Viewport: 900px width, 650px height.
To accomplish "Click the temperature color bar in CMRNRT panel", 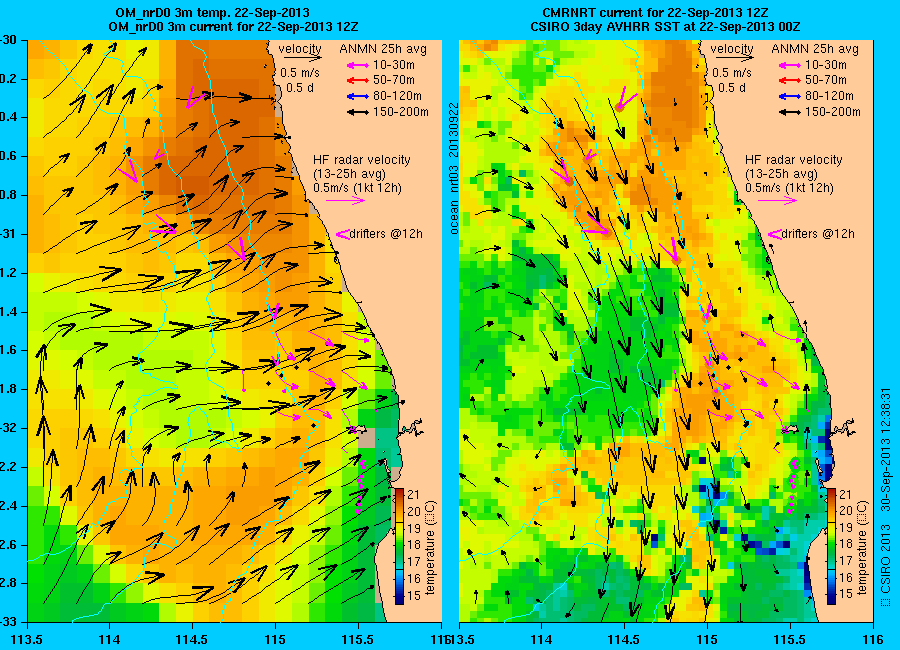I will 832,545.
